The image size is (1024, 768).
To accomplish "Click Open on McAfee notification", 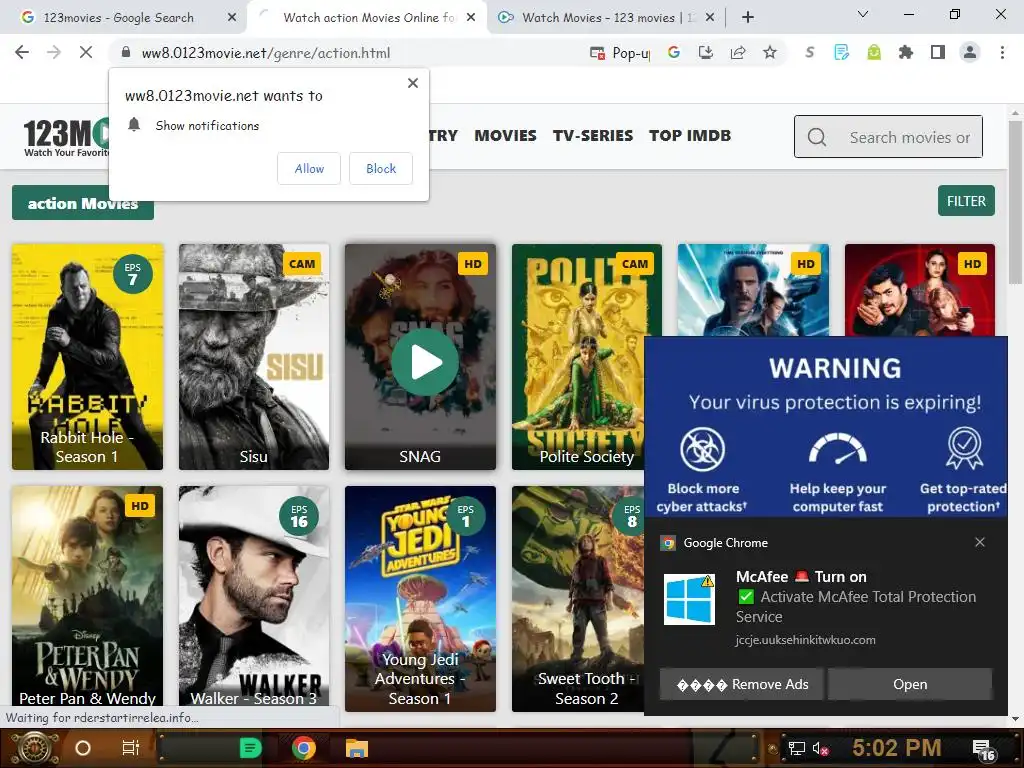I will tap(910, 684).
